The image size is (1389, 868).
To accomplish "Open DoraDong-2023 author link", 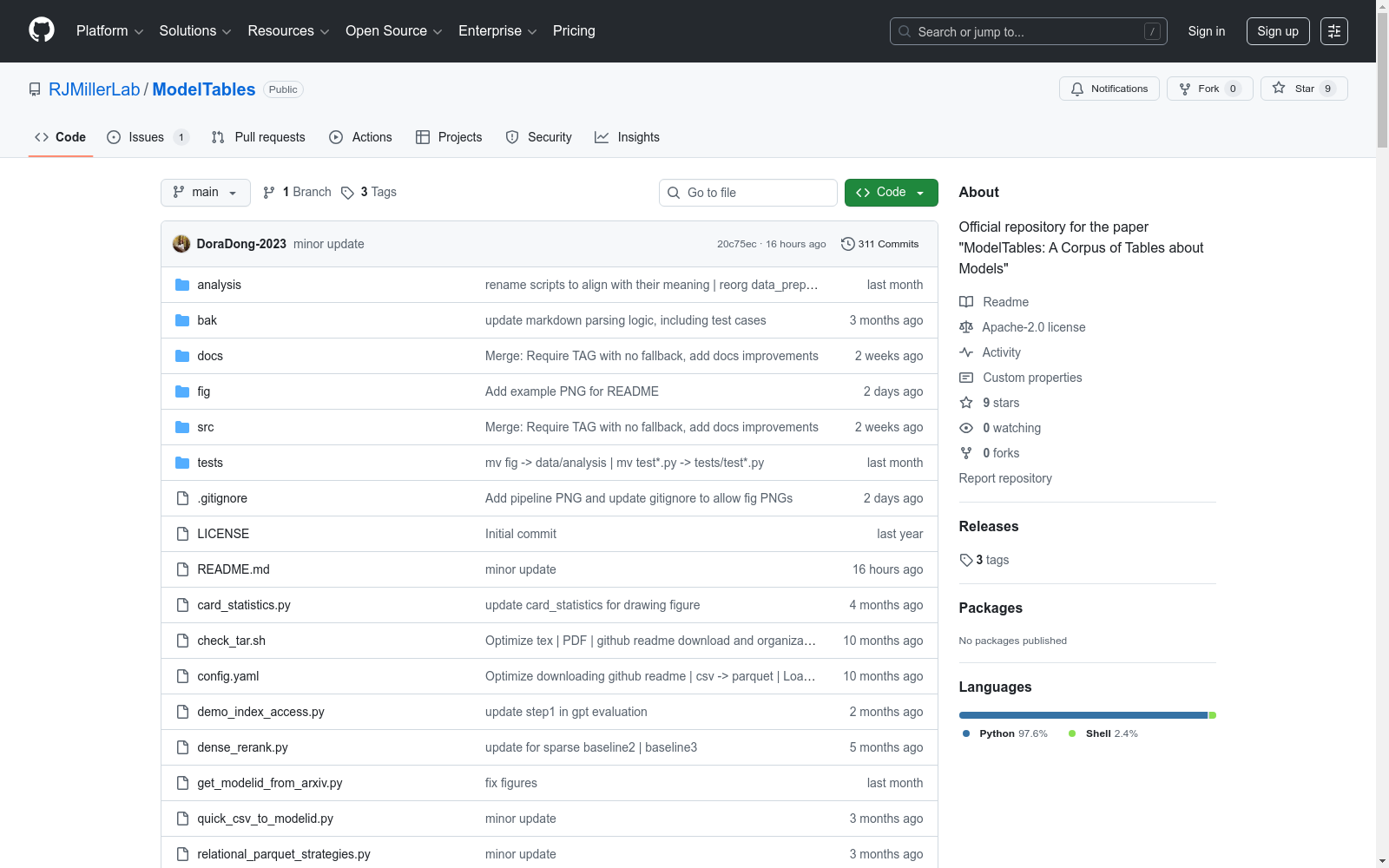I will coord(241,244).
